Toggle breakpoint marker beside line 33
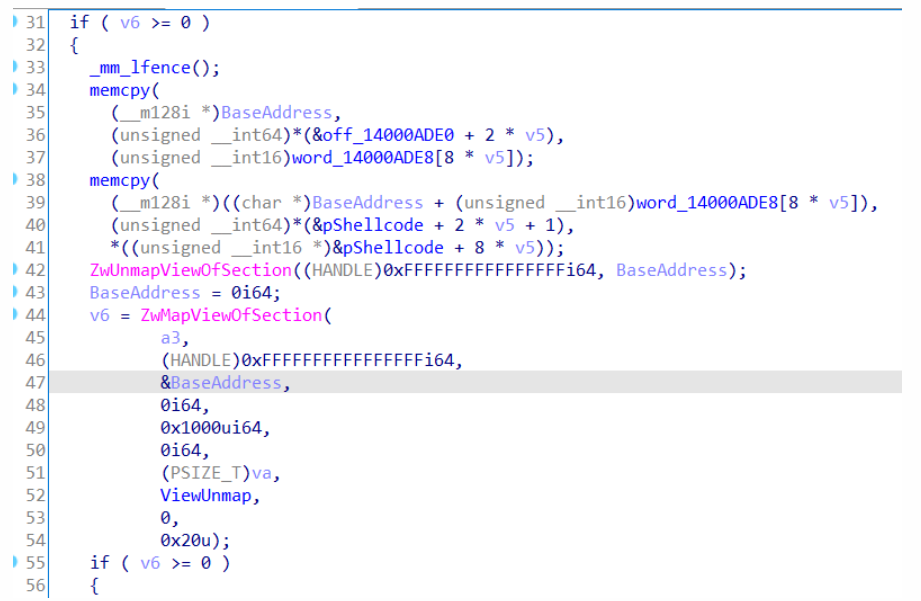 15,66
